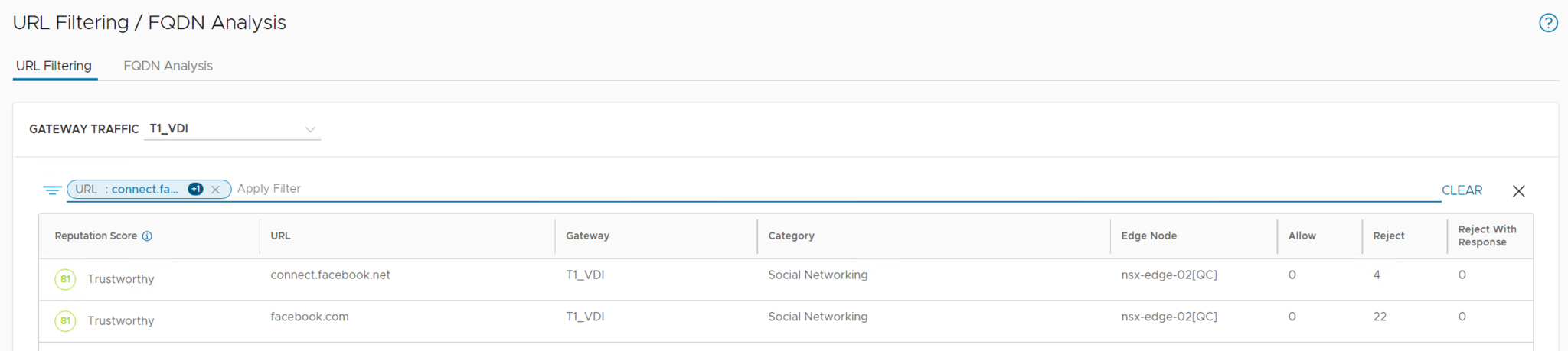Click the Reputation Score info icon

click(147, 236)
